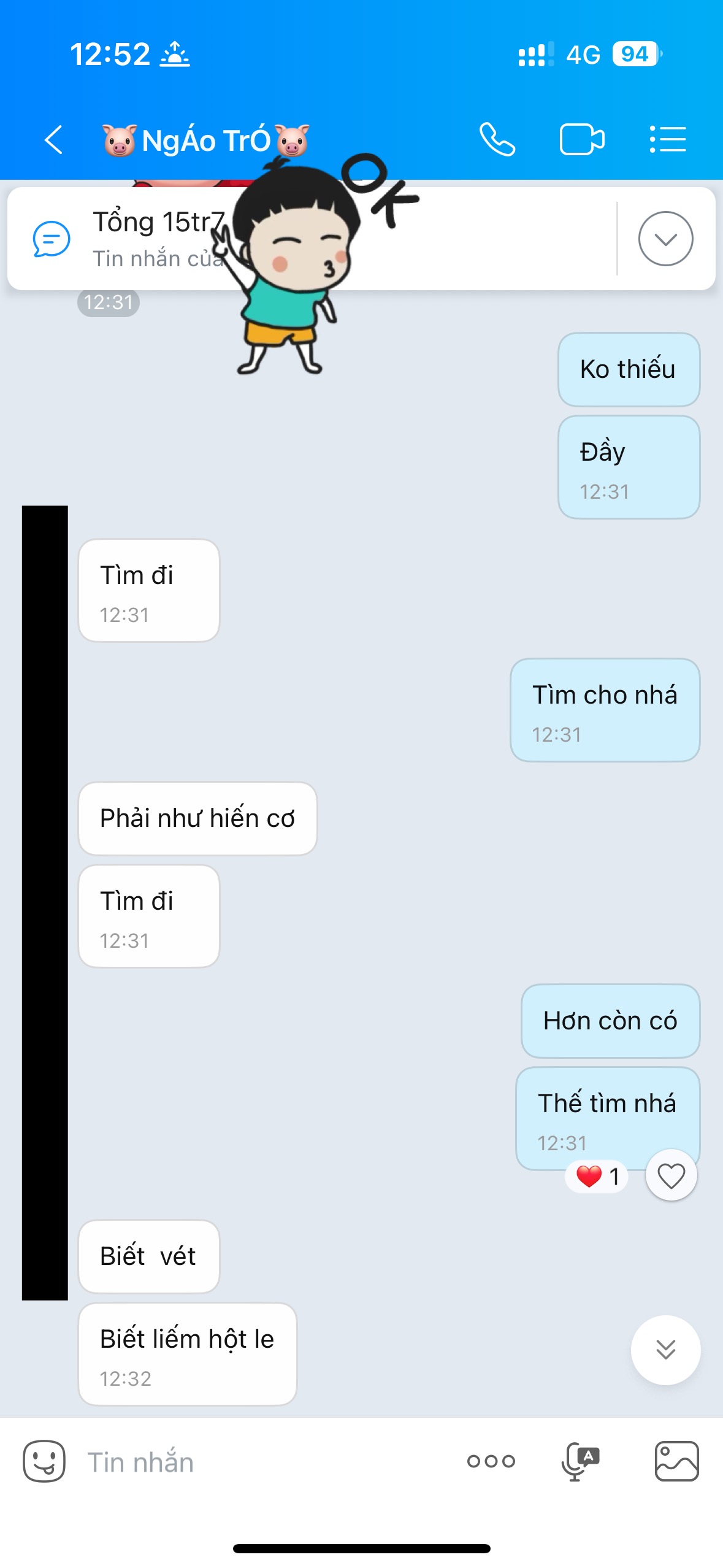Tap the back arrow in the chat header
This screenshot has height=1568, width=723.
pos(54,140)
